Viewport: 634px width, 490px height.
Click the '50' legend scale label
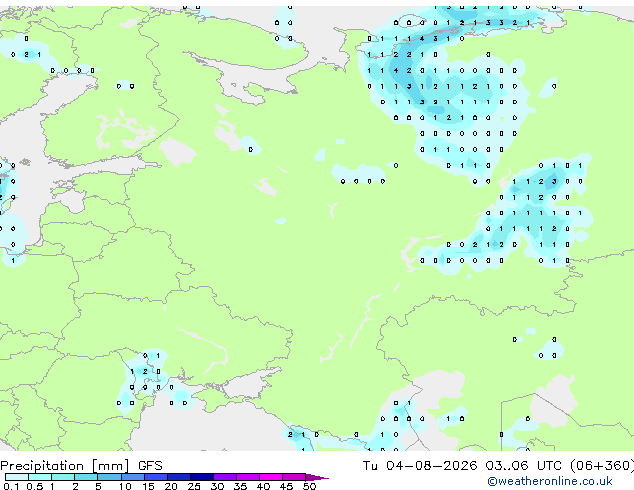(310, 486)
